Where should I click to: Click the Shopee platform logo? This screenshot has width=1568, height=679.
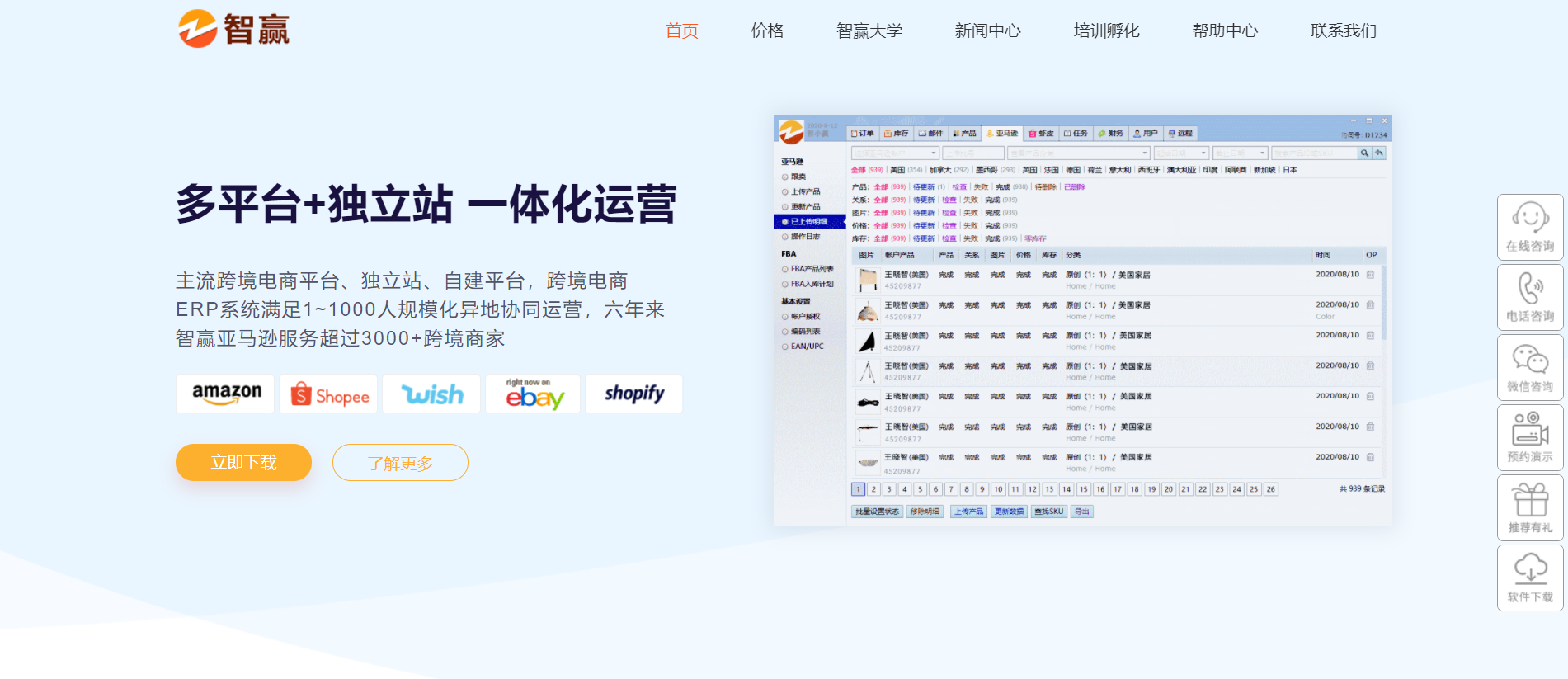[x=328, y=394]
